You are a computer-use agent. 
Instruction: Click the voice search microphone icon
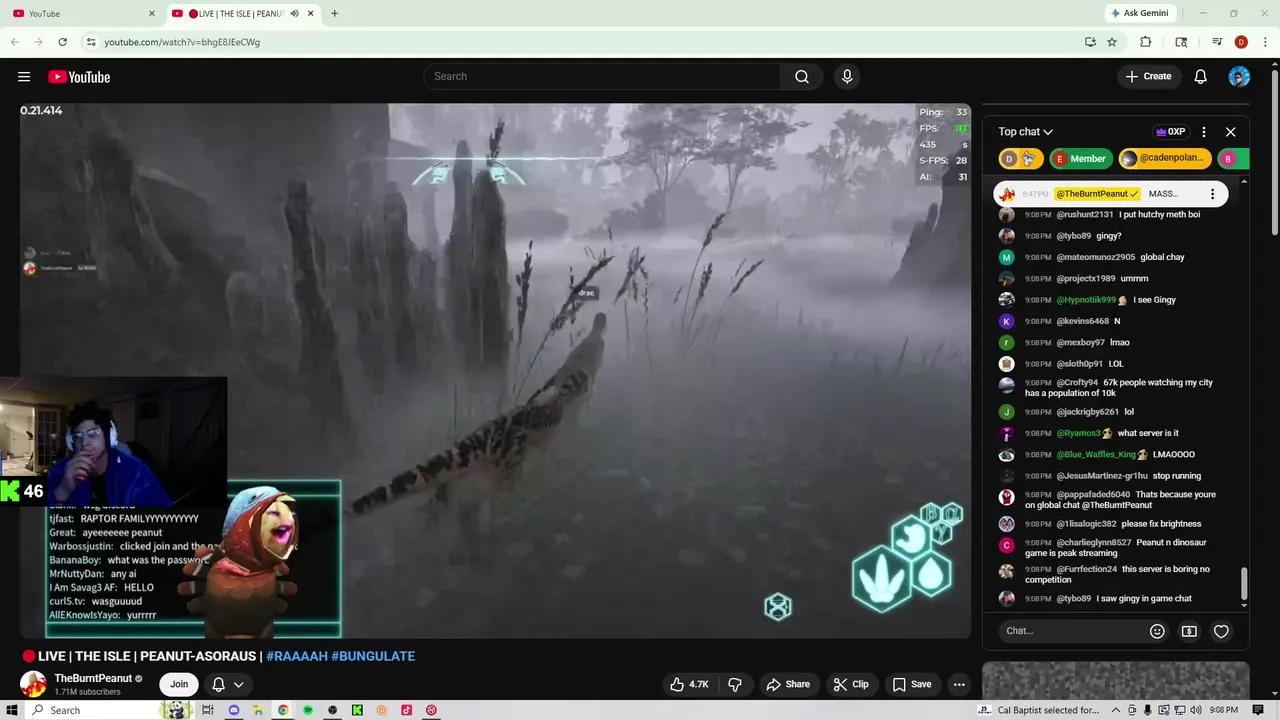pyautogui.click(x=847, y=76)
